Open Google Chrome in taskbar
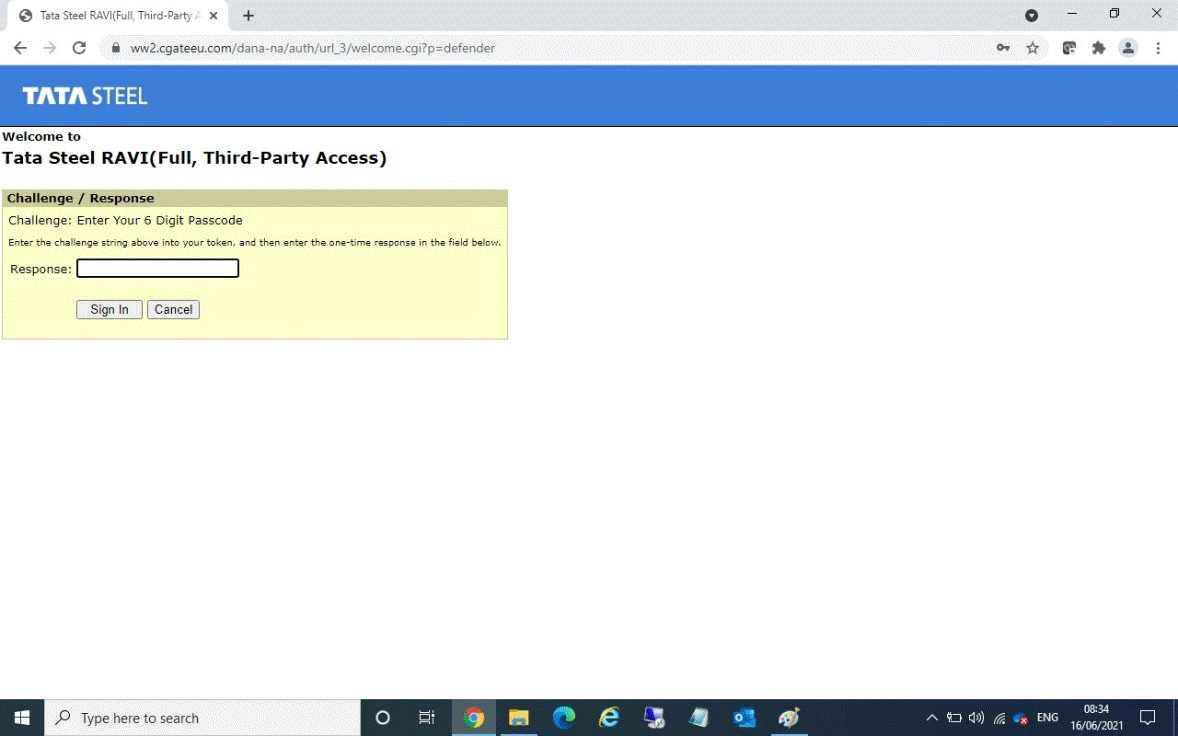This screenshot has width=1178, height=736. [x=473, y=718]
